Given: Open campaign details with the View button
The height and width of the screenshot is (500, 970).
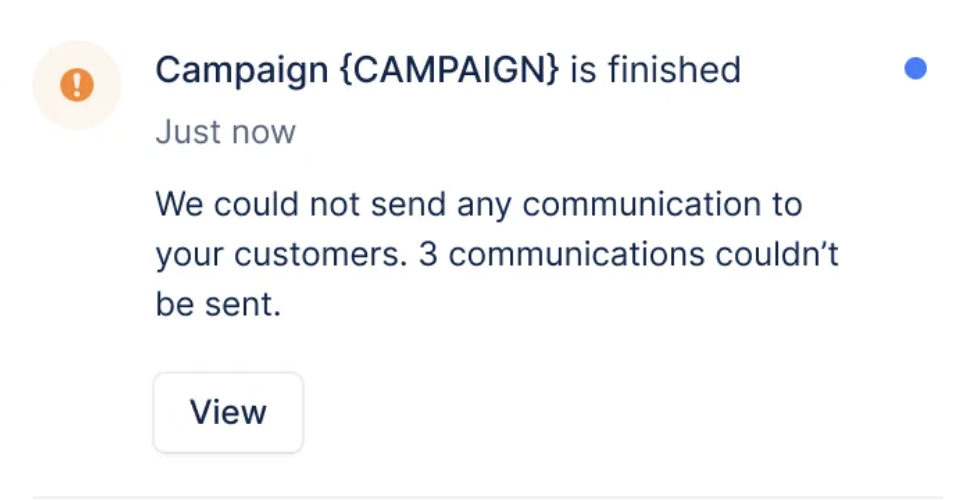Looking at the screenshot, I should tap(228, 412).
